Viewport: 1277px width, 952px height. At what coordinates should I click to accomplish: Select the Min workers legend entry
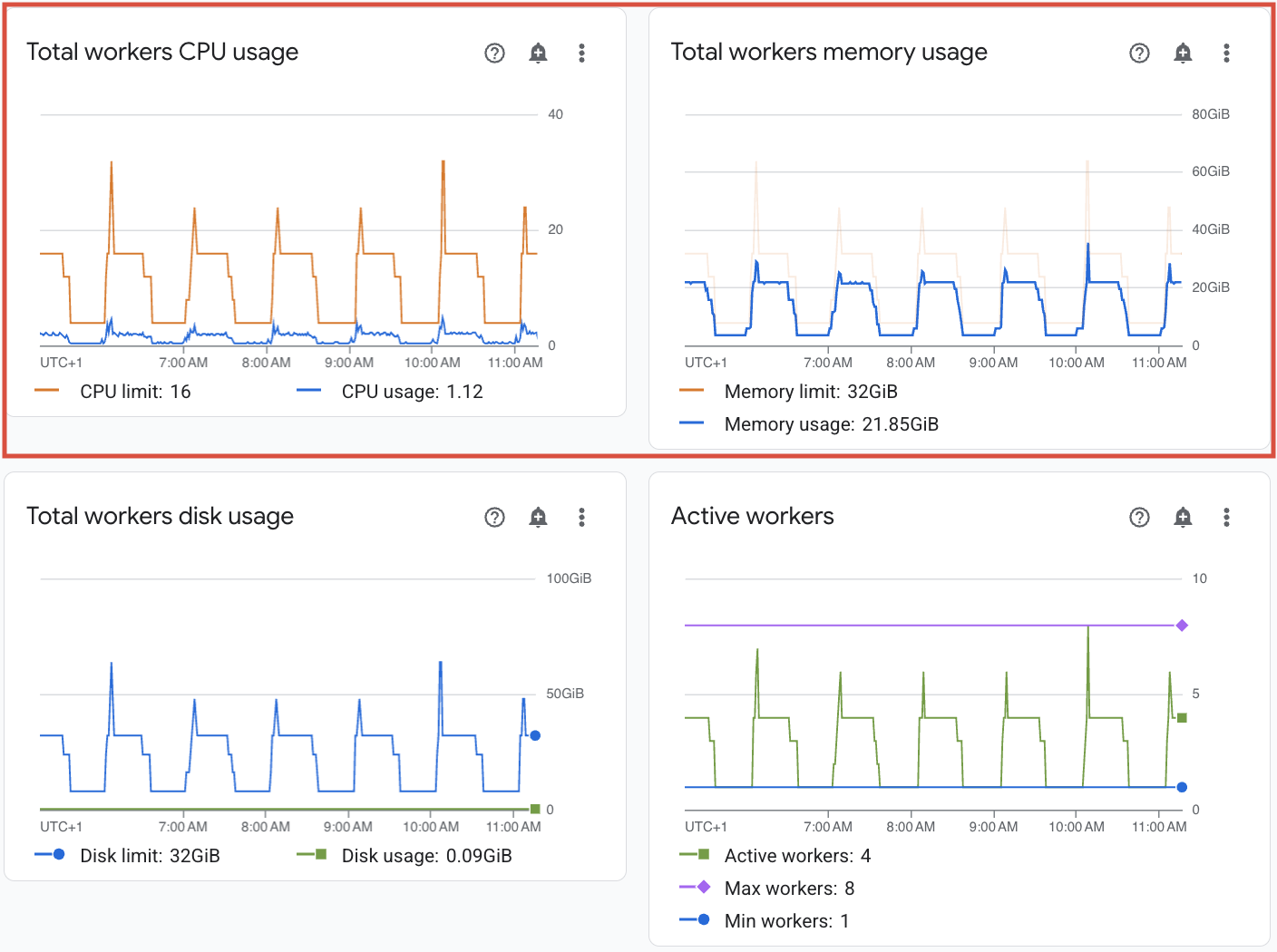765,921
